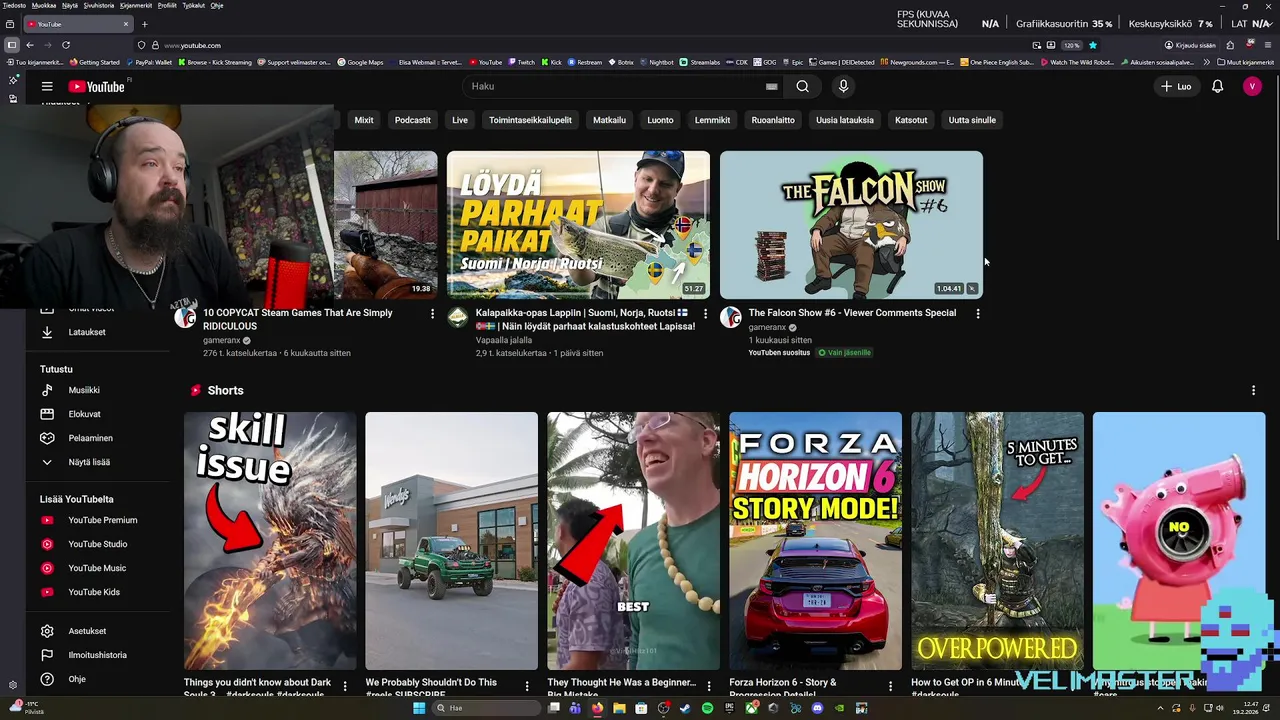Click Kirjaudu sisään in Firefox toolbar

1189,45
